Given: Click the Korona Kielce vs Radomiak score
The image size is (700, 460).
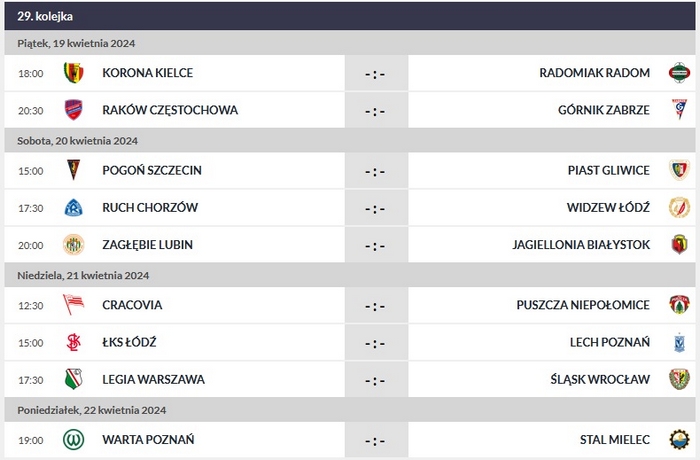Looking at the screenshot, I should 375,73.
